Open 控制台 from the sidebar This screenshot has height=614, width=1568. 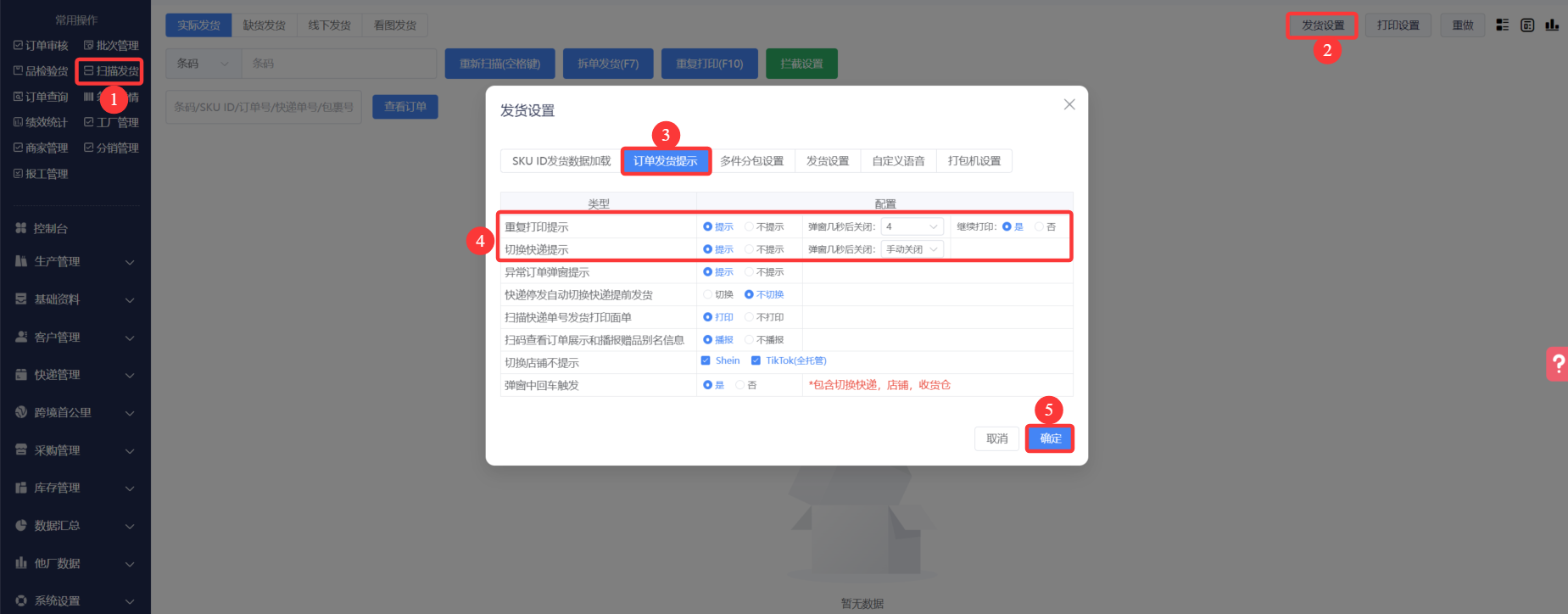click(x=50, y=228)
